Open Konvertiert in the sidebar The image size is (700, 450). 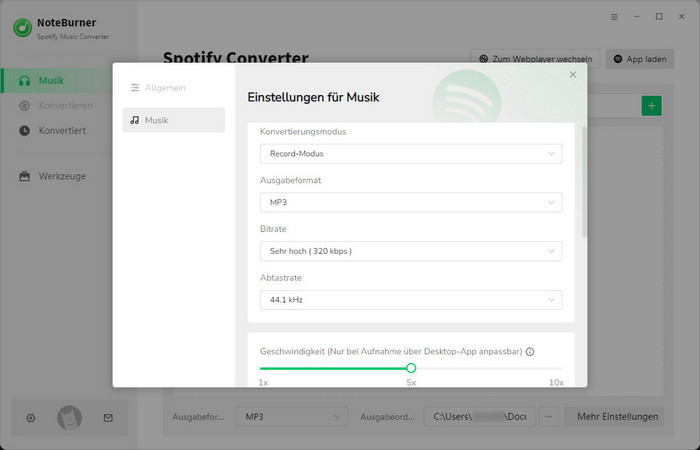57,131
